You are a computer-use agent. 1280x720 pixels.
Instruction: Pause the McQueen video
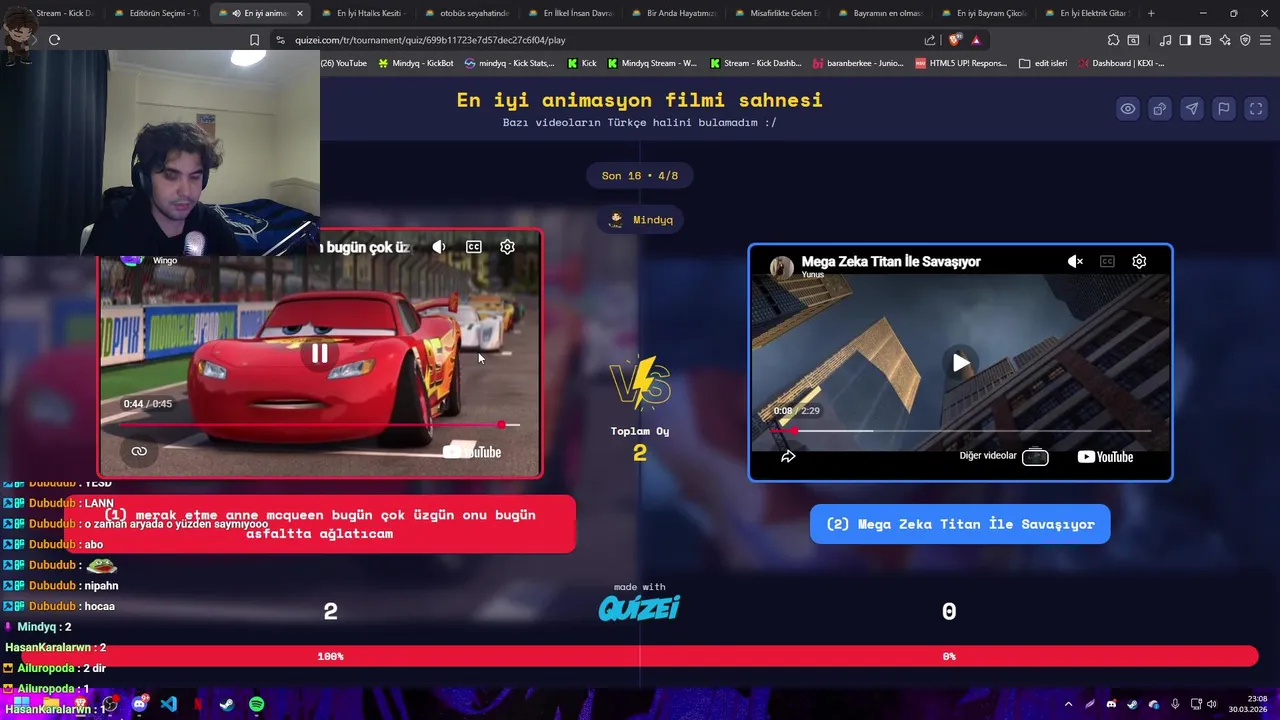pyautogui.click(x=320, y=353)
